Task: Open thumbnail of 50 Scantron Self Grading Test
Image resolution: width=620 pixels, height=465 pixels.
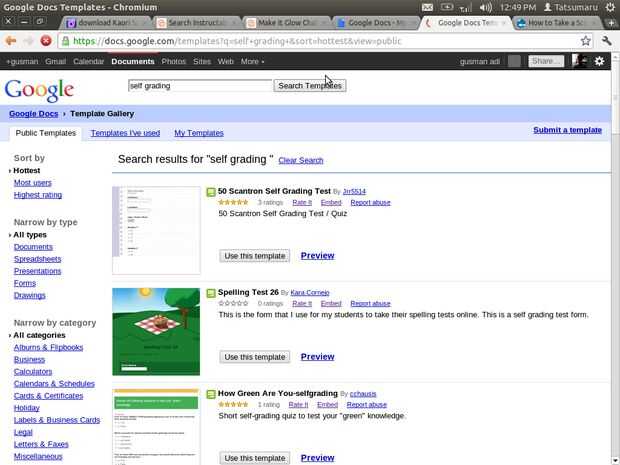Action: point(156,231)
